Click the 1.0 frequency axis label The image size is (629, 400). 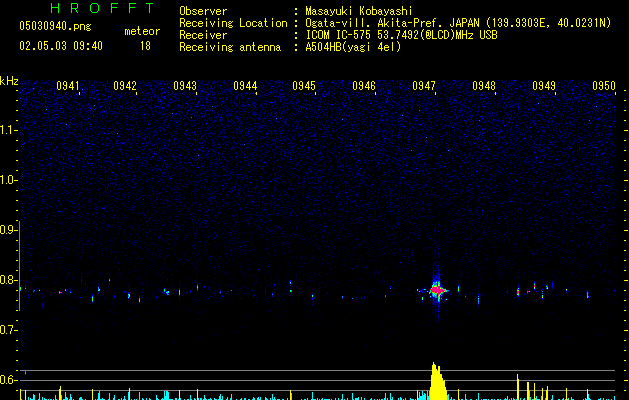[x=8, y=180]
